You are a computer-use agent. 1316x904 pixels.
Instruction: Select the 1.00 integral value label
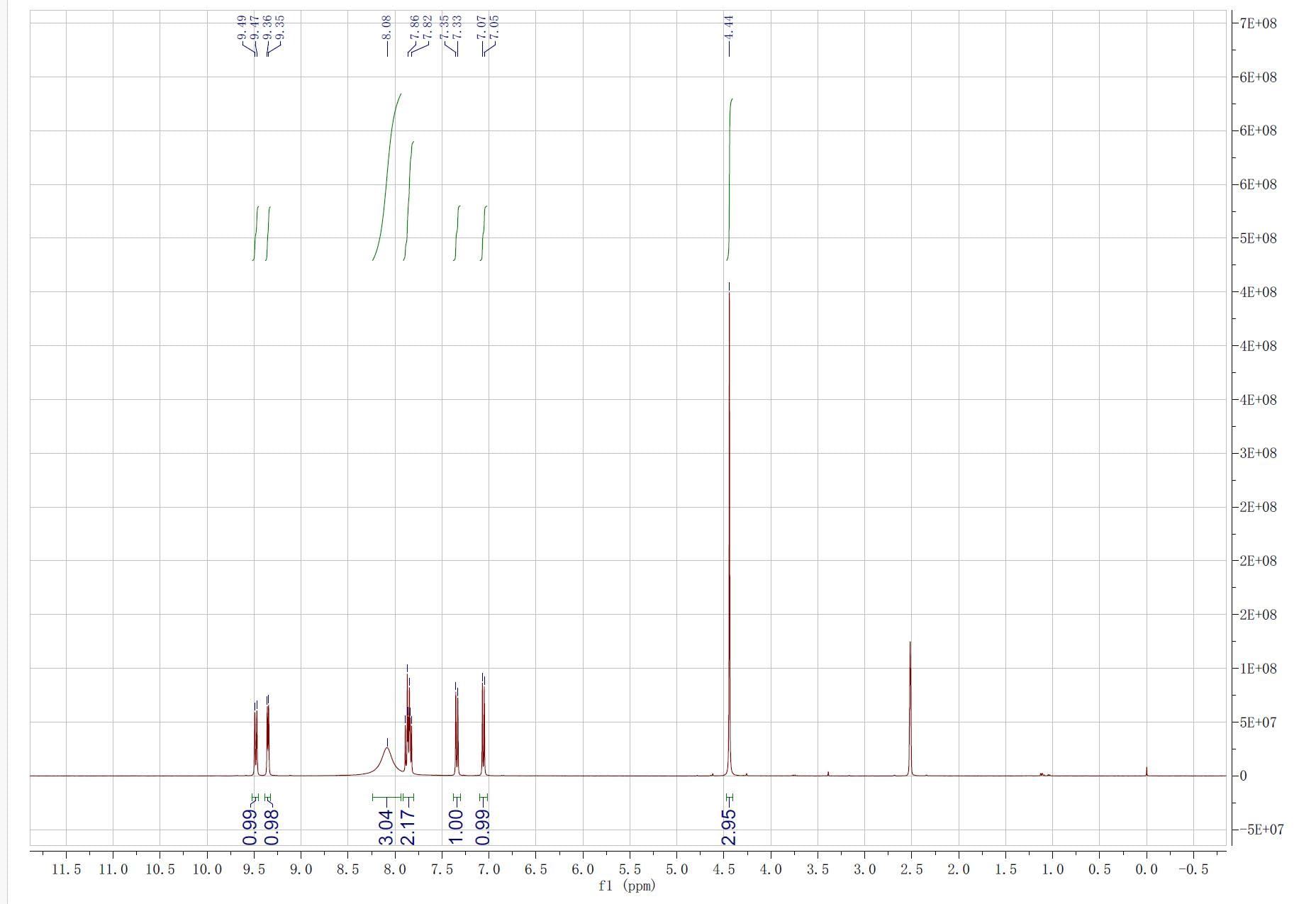pos(457,827)
